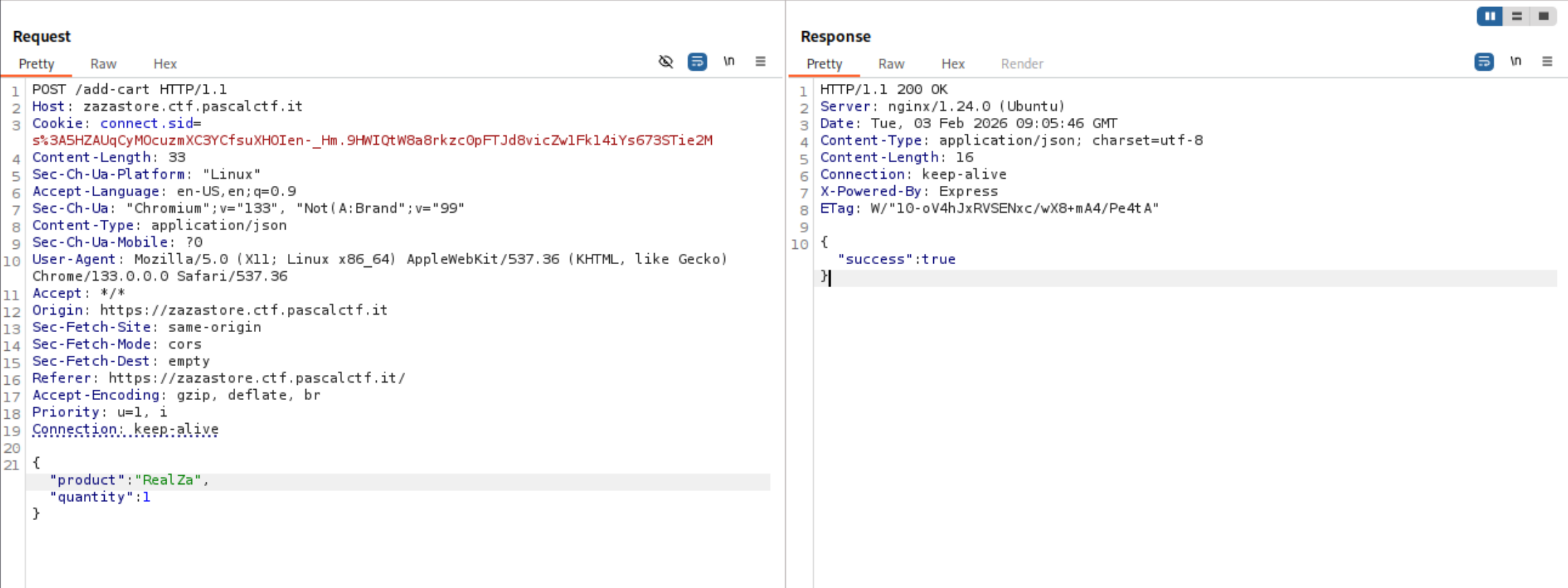Open the Response Render tab
The width and height of the screenshot is (1568, 588).
pyautogui.click(x=1021, y=64)
